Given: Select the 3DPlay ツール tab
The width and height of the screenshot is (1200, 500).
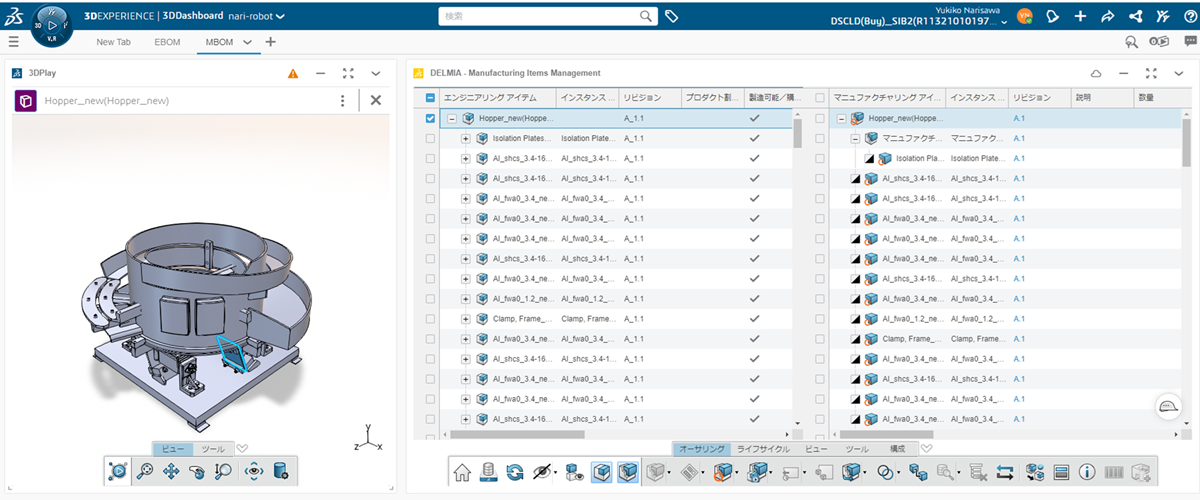Looking at the screenshot, I should tap(212, 449).
